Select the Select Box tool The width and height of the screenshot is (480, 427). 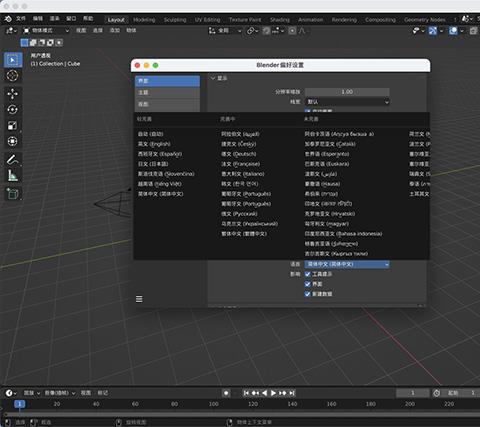coord(13,60)
